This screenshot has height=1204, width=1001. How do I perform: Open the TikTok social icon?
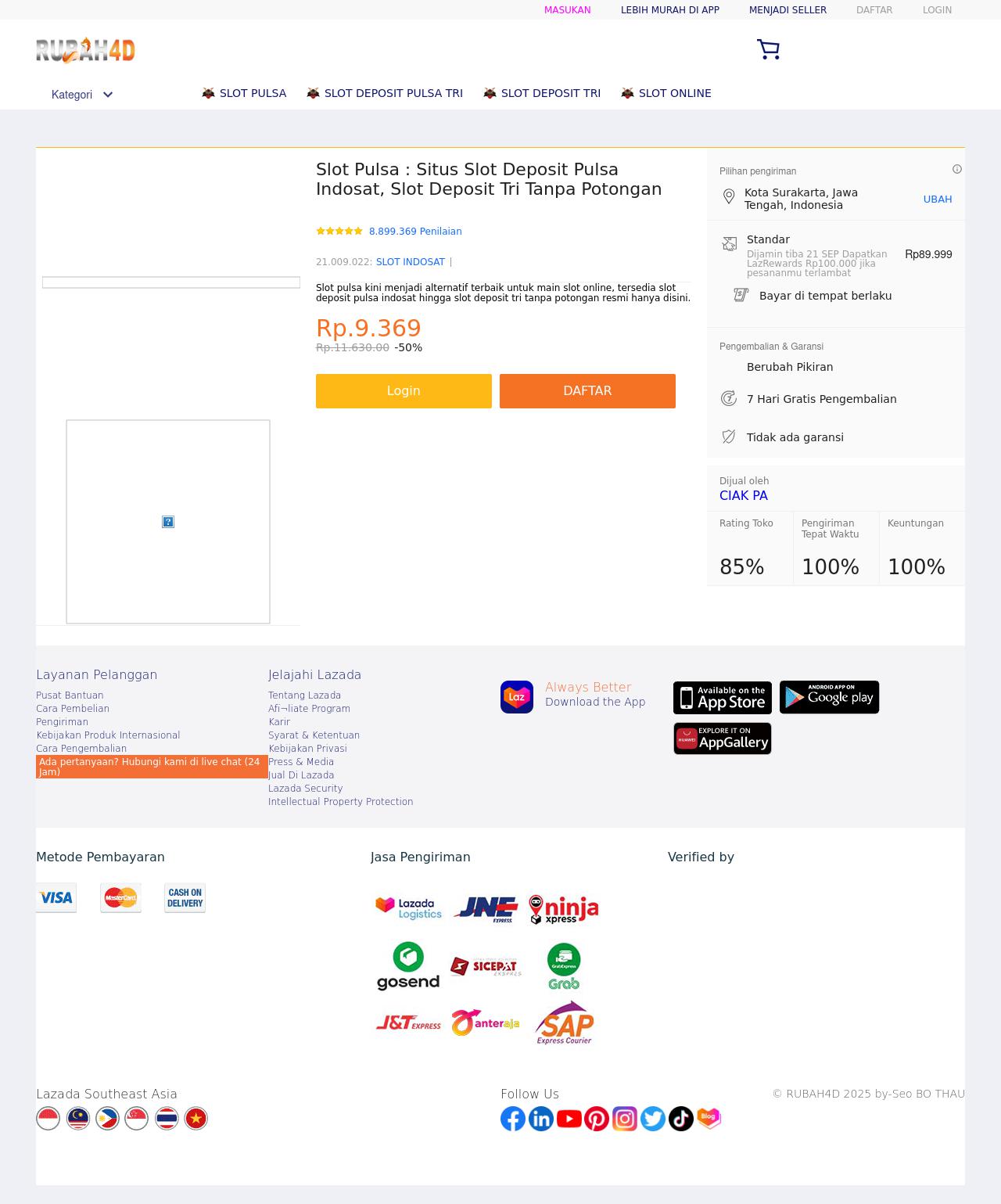[681, 1119]
